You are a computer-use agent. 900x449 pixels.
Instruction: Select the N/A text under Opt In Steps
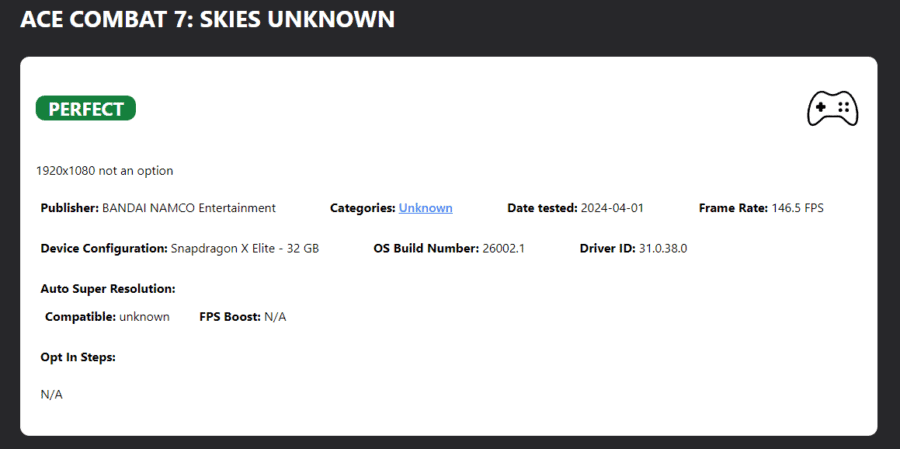[x=52, y=394]
